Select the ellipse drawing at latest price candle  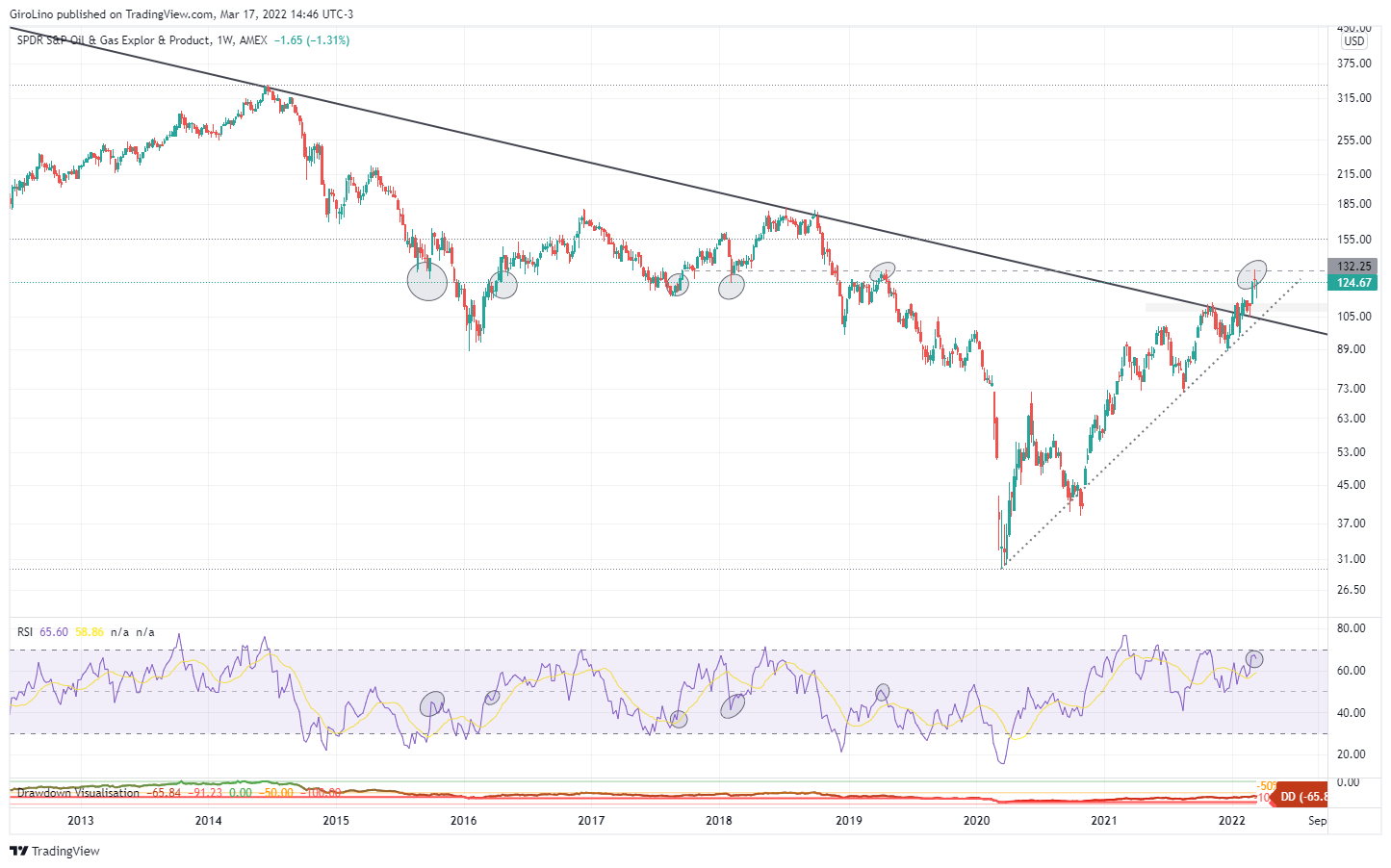(x=1251, y=275)
